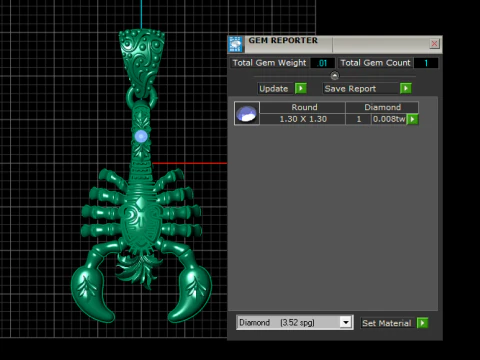Click the Total Gem Weight label
This screenshot has height=360, width=480.
[269, 63]
